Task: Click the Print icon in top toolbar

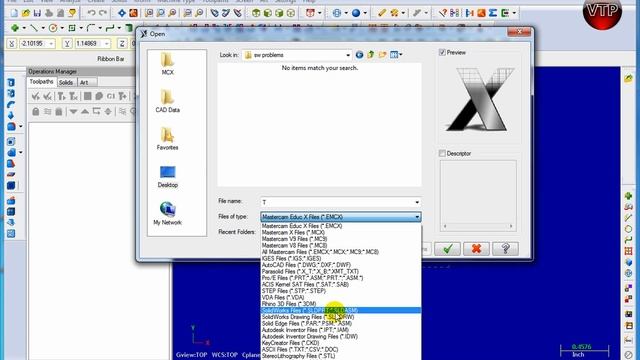Action: [x=49, y=13]
